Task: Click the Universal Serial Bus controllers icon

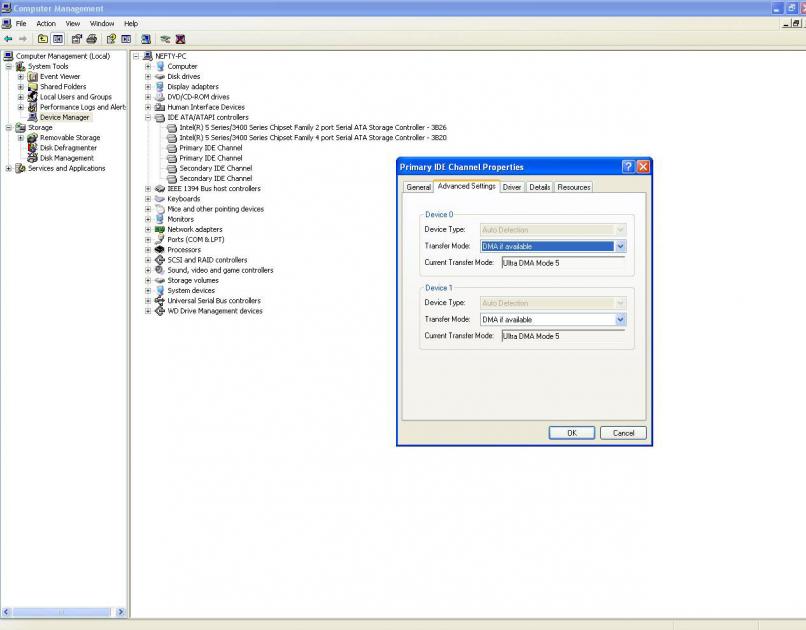Action: click(x=160, y=301)
